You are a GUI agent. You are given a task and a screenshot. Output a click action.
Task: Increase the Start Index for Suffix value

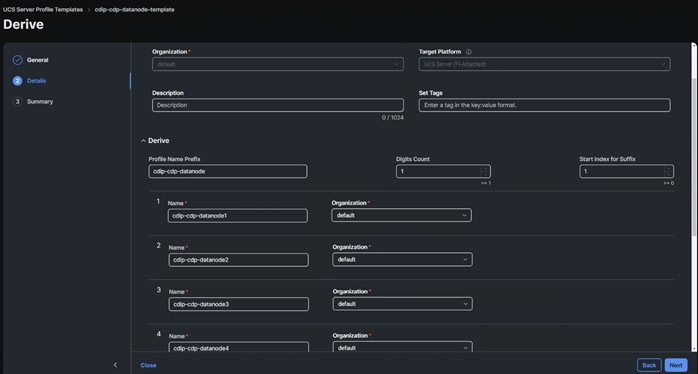[x=669, y=169]
